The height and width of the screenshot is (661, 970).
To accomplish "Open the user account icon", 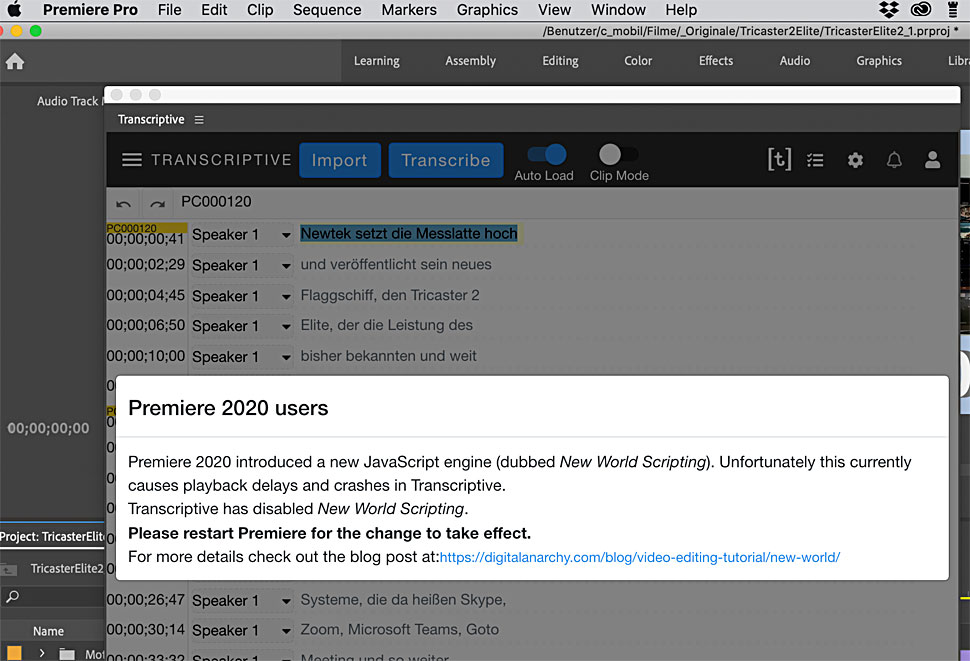I will point(932,160).
